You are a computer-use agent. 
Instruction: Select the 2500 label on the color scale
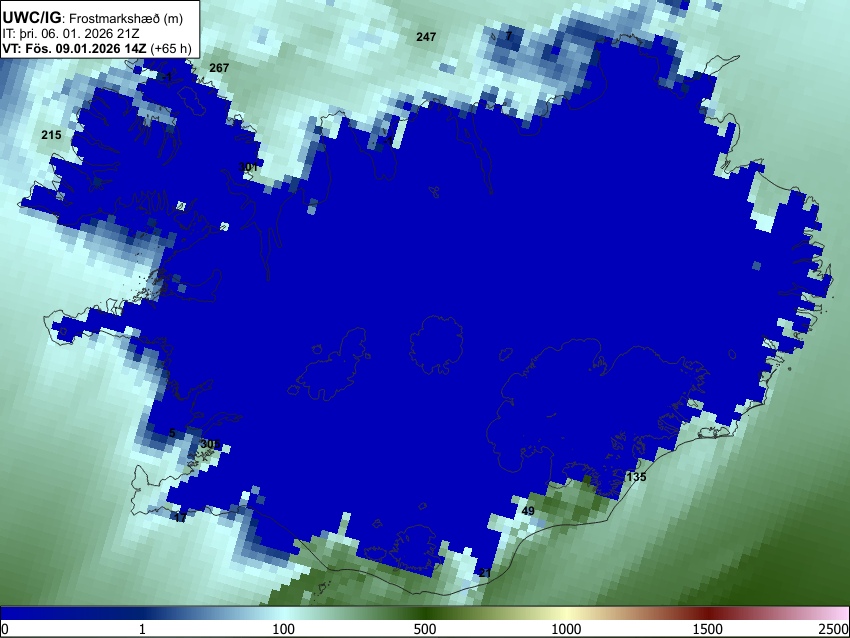click(x=834, y=629)
